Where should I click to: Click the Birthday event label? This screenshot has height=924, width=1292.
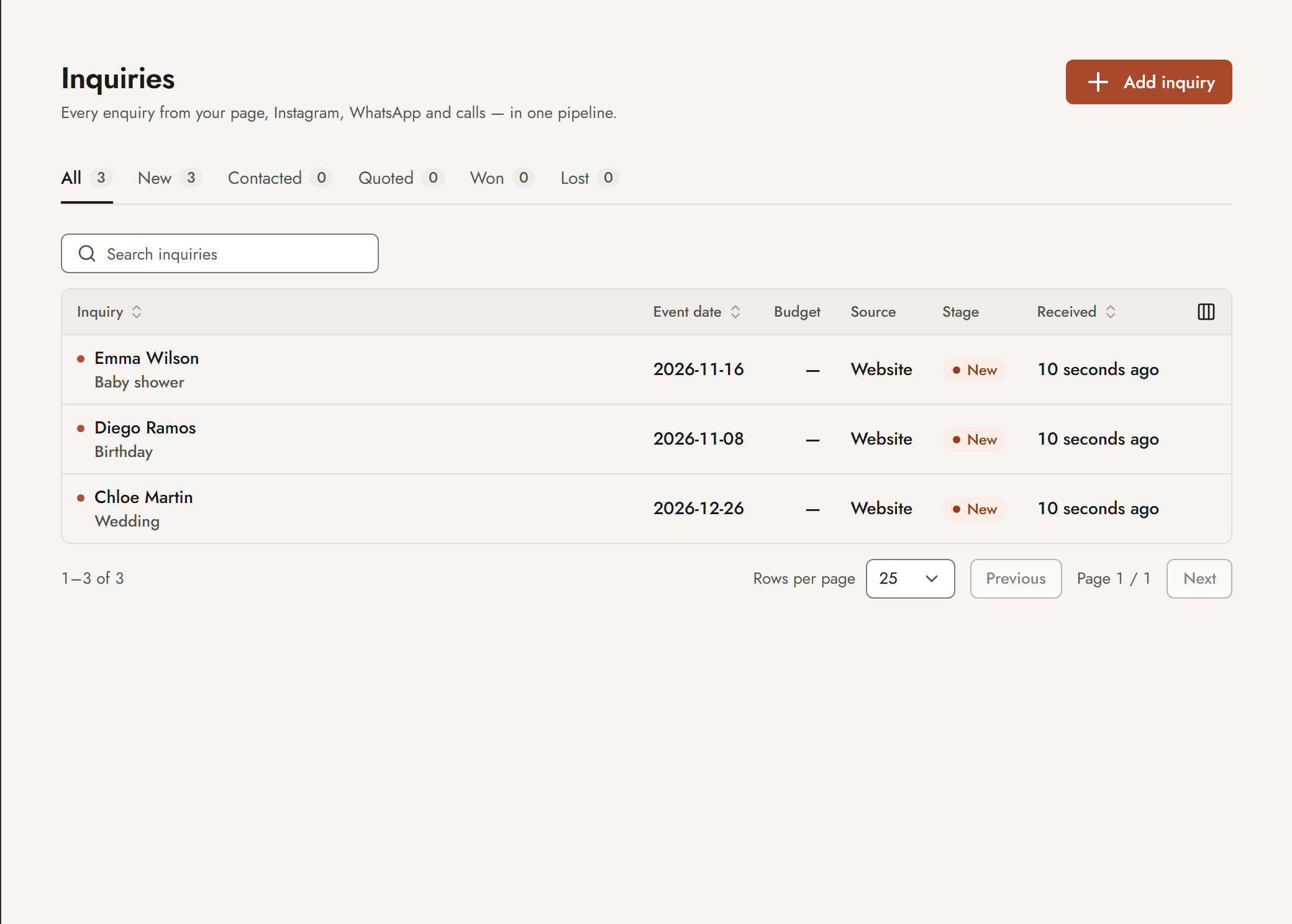(x=124, y=452)
